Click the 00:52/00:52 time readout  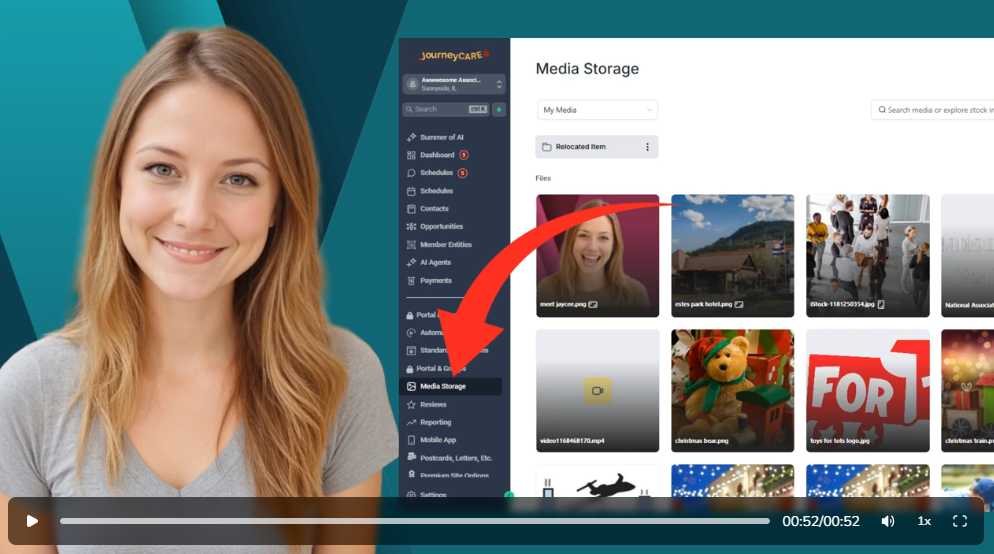(x=821, y=521)
